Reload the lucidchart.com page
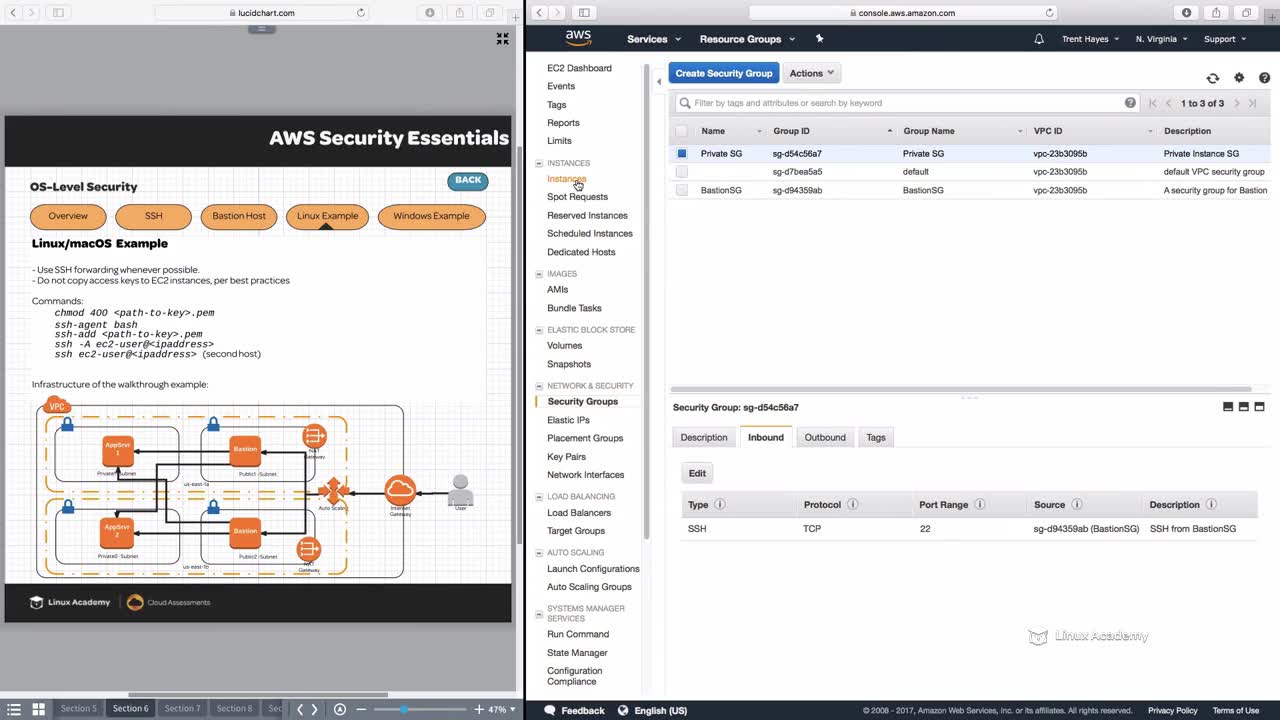The image size is (1280, 720). 360,13
